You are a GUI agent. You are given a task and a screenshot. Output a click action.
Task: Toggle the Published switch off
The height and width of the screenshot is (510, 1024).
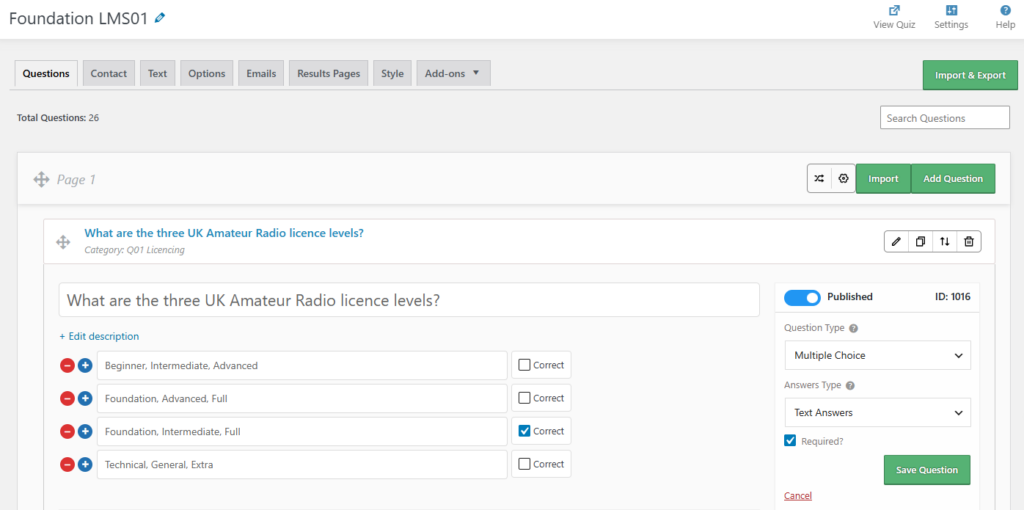(803, 298)
